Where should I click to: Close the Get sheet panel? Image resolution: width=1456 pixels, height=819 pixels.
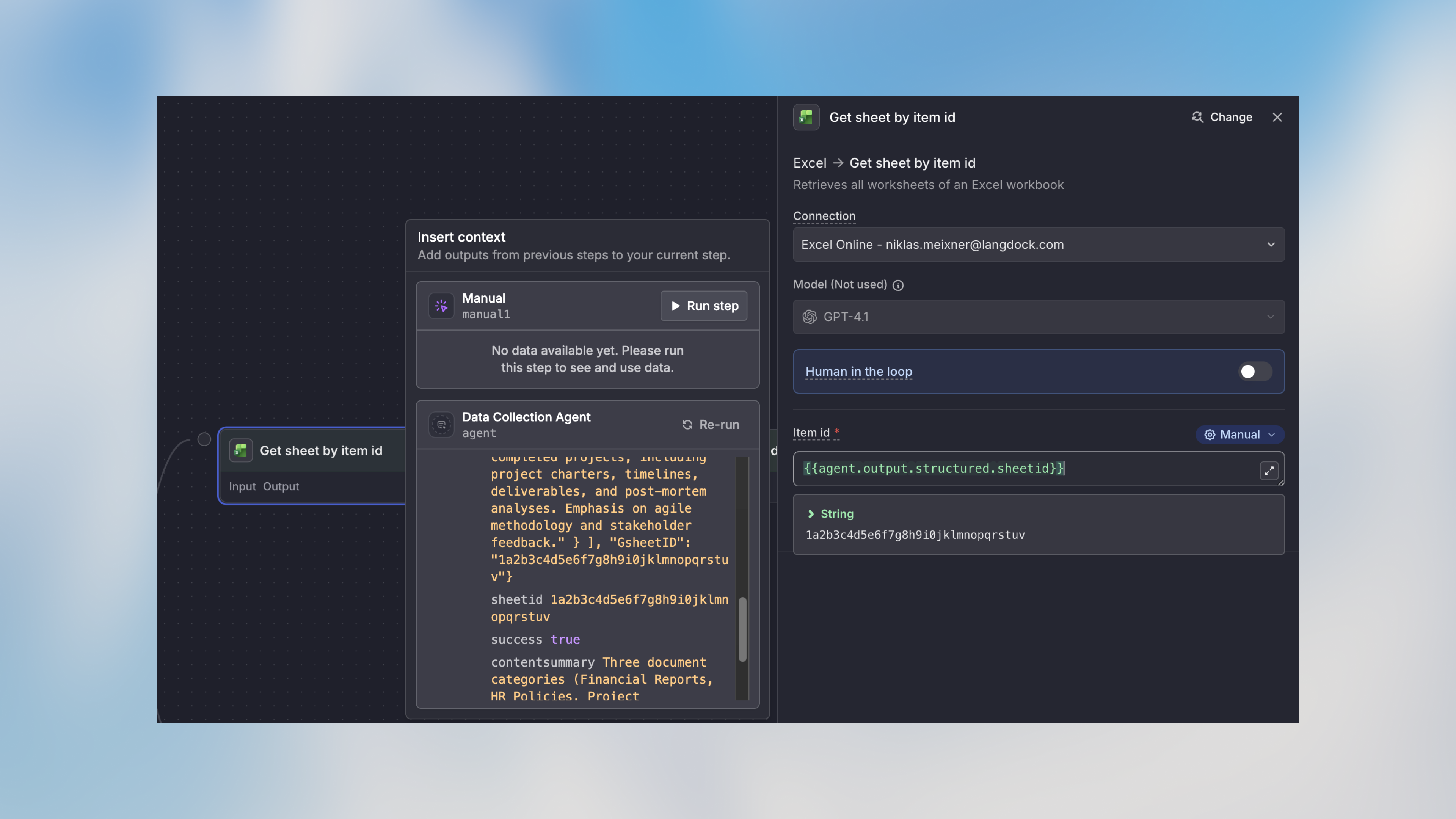(x=1277, y=117)
